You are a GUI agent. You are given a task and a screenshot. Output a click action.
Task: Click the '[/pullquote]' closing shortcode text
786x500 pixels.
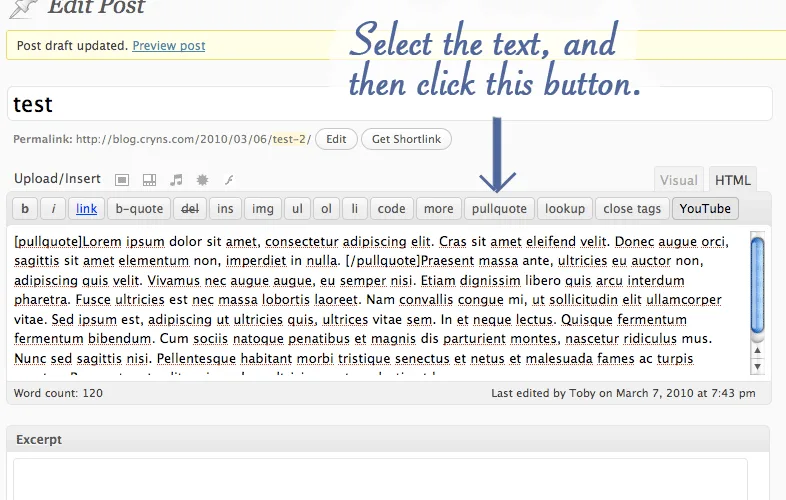click(x=383, y=261)
